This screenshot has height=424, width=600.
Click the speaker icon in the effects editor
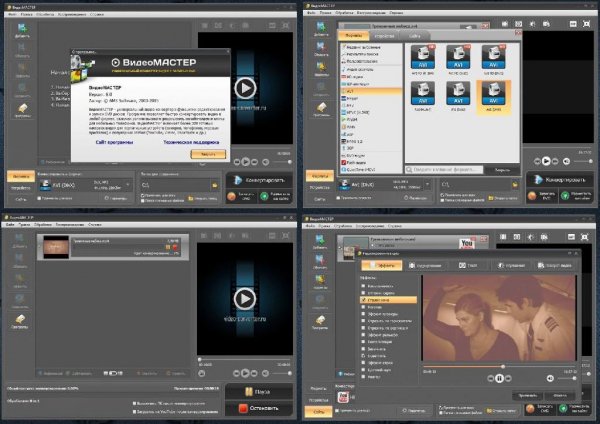[550, 378]
